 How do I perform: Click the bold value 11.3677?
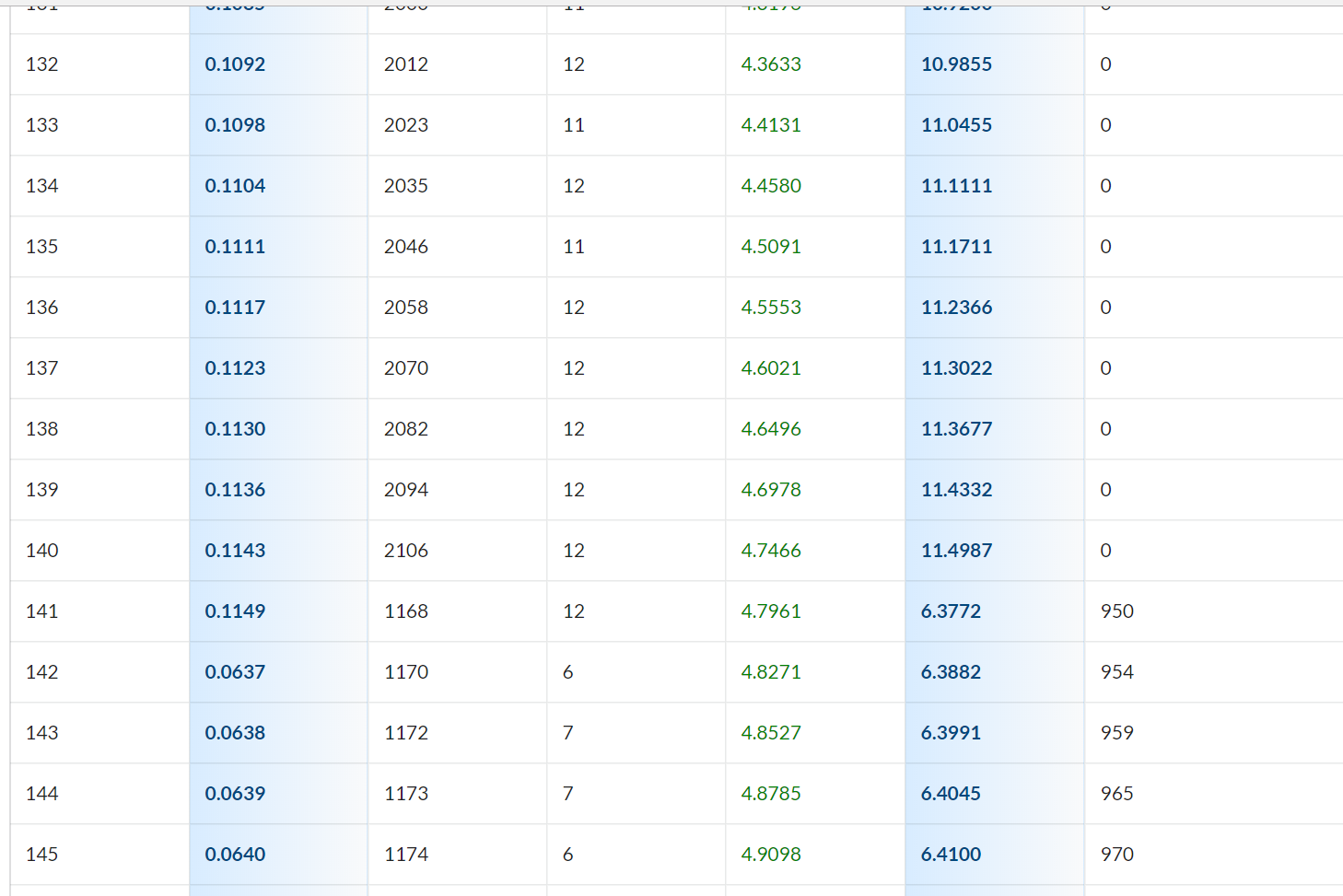[x=956, y=429]
